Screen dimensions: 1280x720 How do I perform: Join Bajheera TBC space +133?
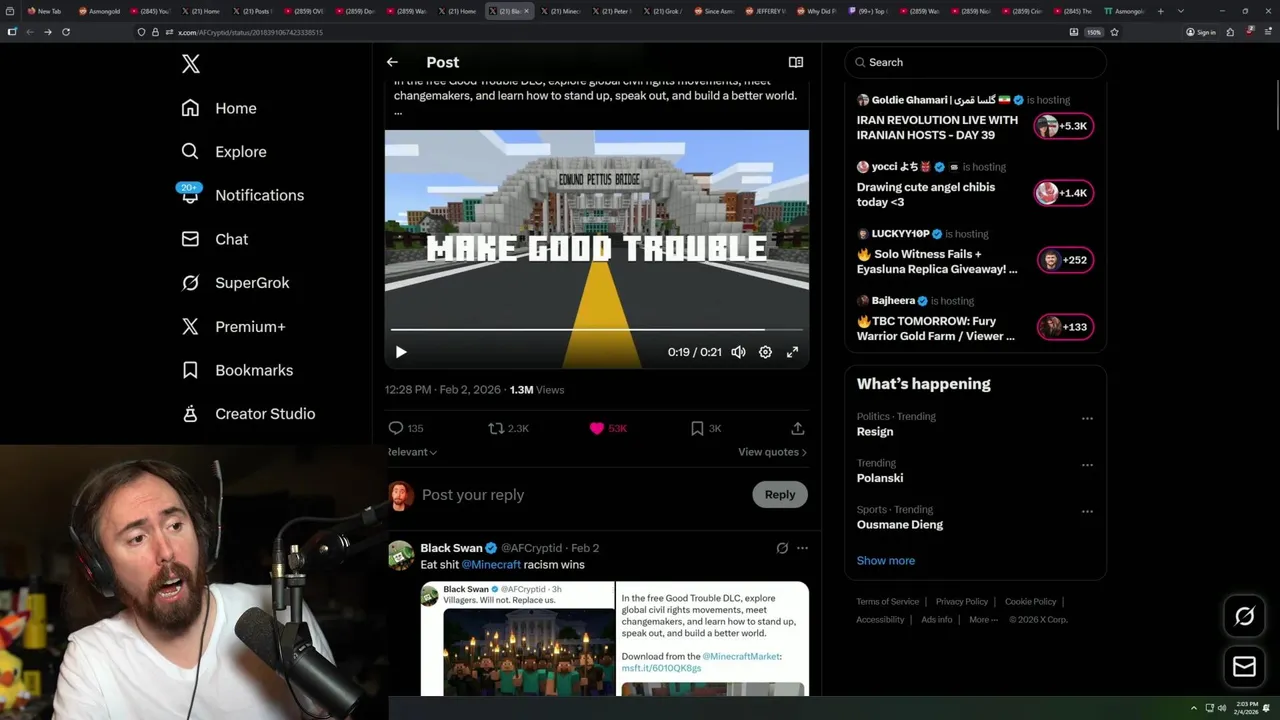(1065, 327)
